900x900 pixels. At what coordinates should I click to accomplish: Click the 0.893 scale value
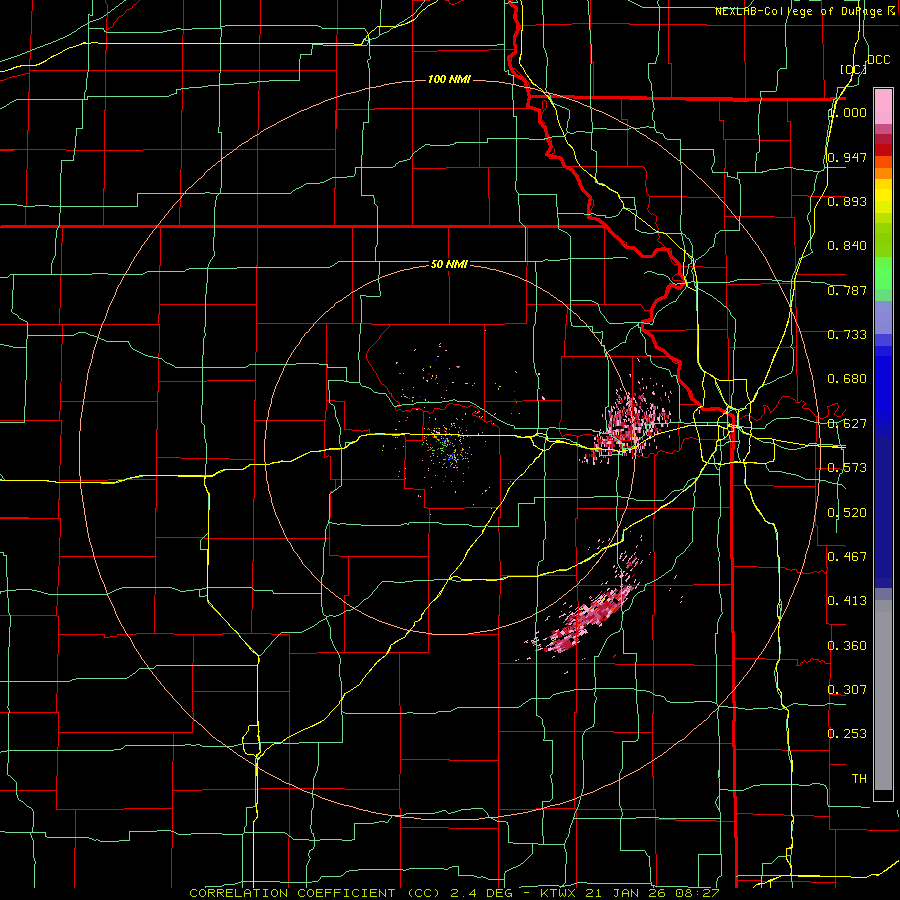(847, 201)
